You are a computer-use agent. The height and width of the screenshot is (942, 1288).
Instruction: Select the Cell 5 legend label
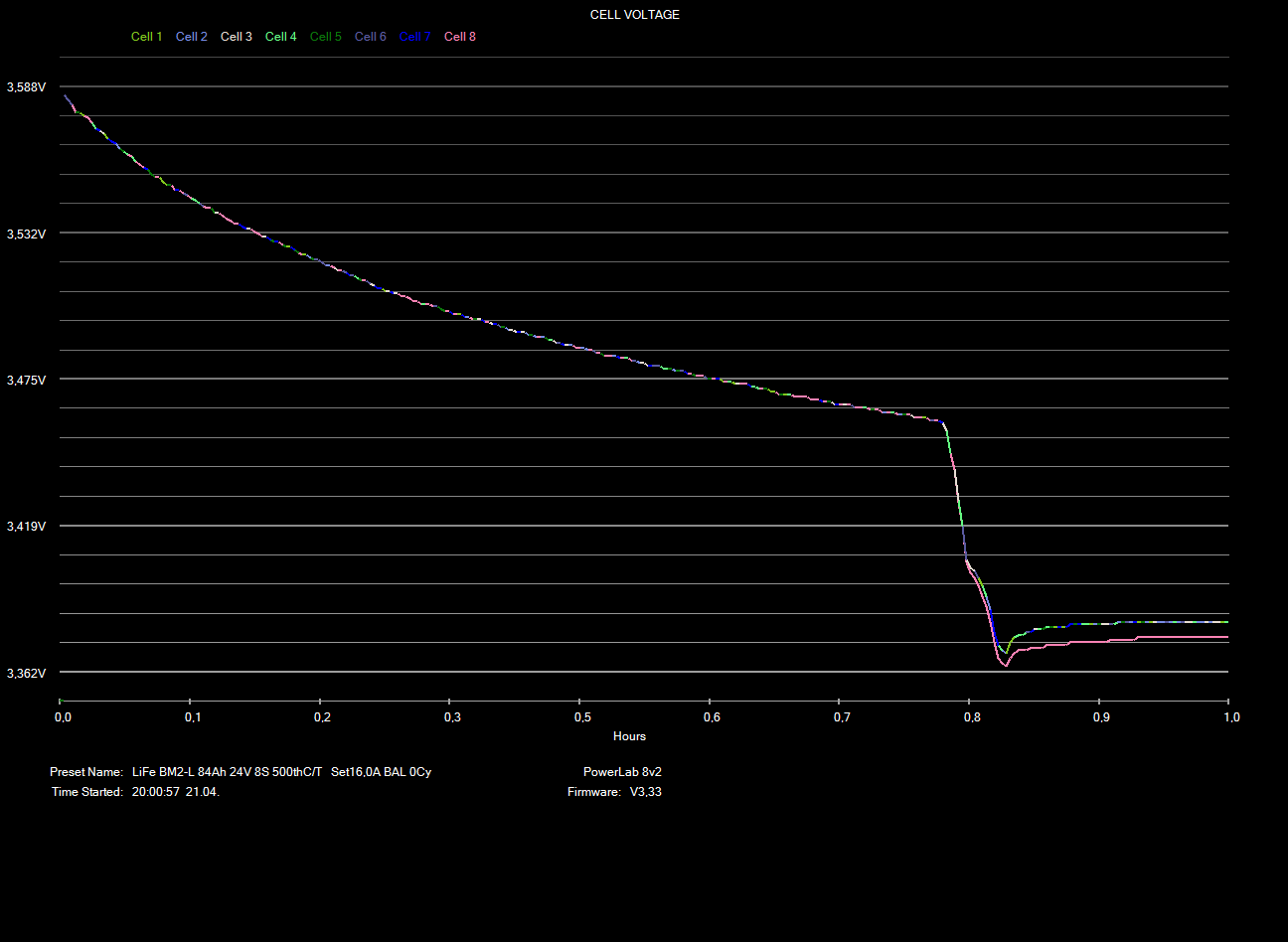(x=325, y=37)
